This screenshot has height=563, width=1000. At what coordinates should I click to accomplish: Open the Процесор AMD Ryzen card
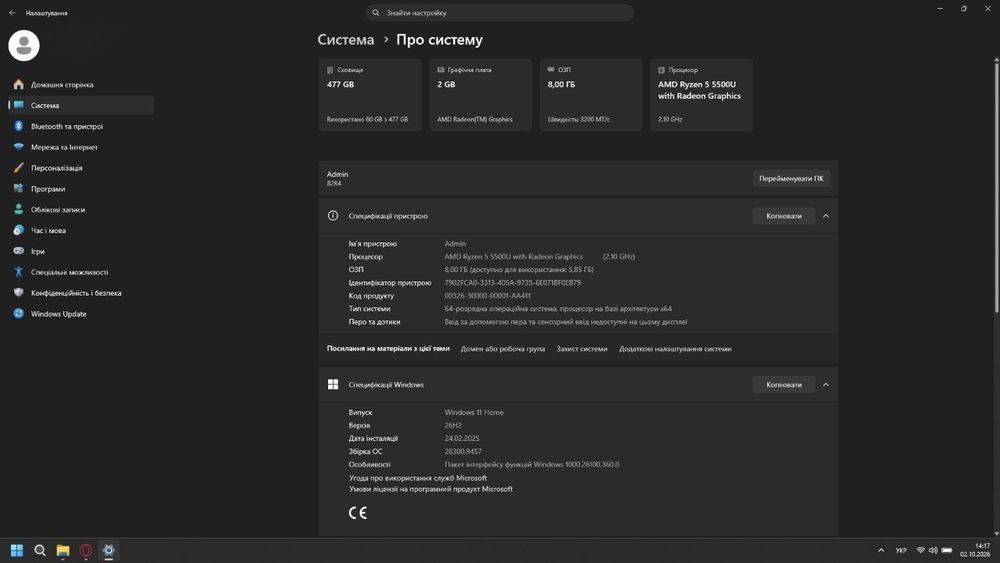coord(702,95)
